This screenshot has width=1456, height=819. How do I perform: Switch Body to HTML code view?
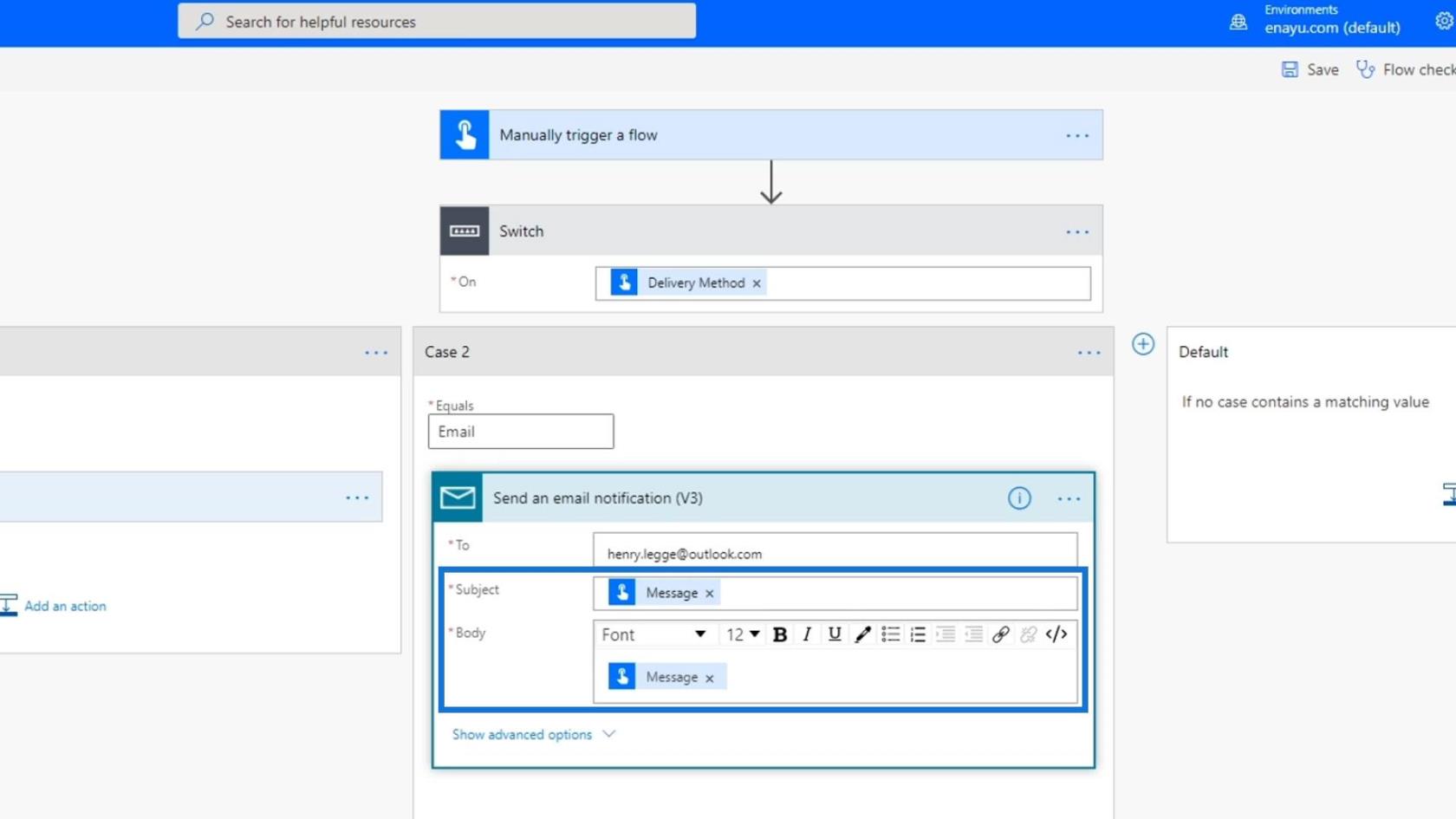1056,635
